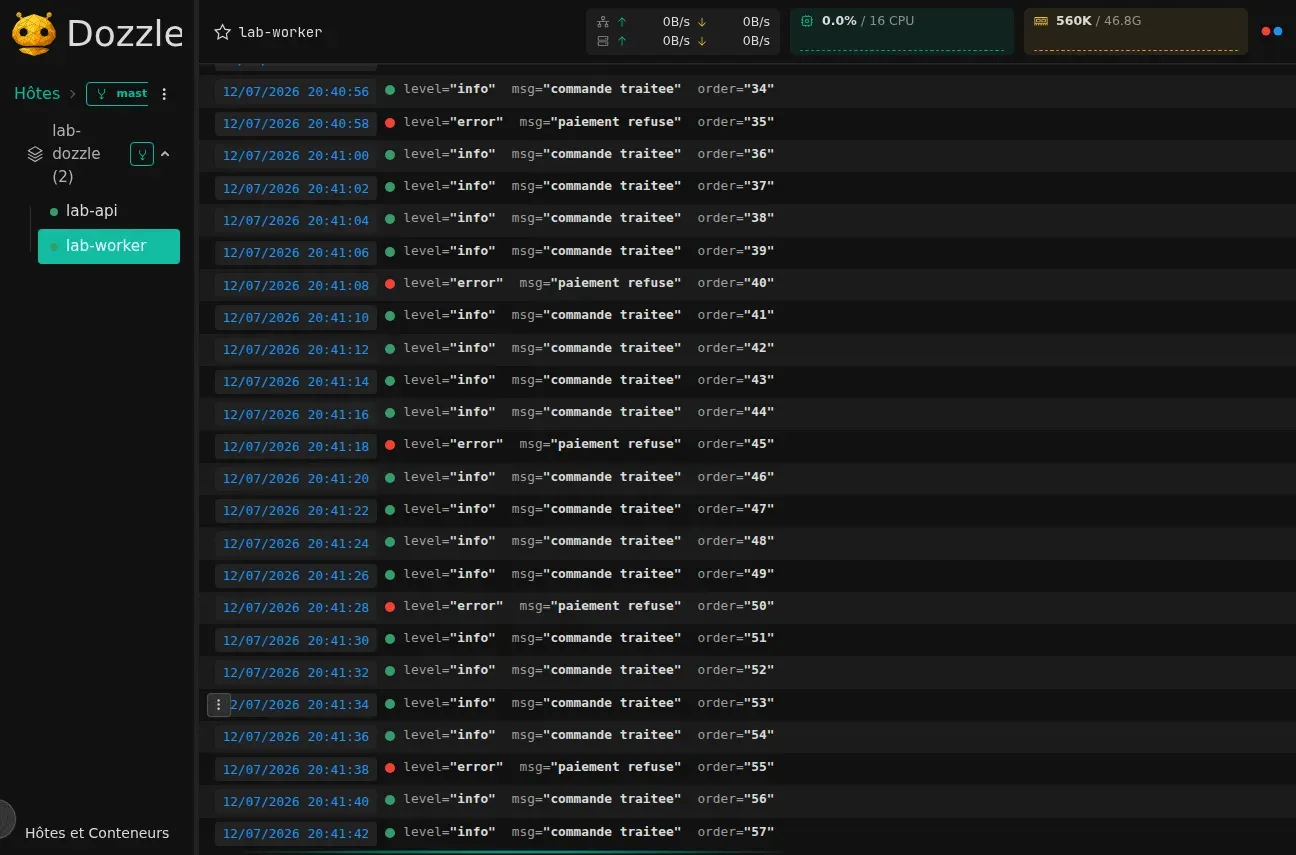The height and width of the screenshot is (855, 1296).
Task: Click timestamp 12/07/2026 20:41:04
Action: pos(296,220)
